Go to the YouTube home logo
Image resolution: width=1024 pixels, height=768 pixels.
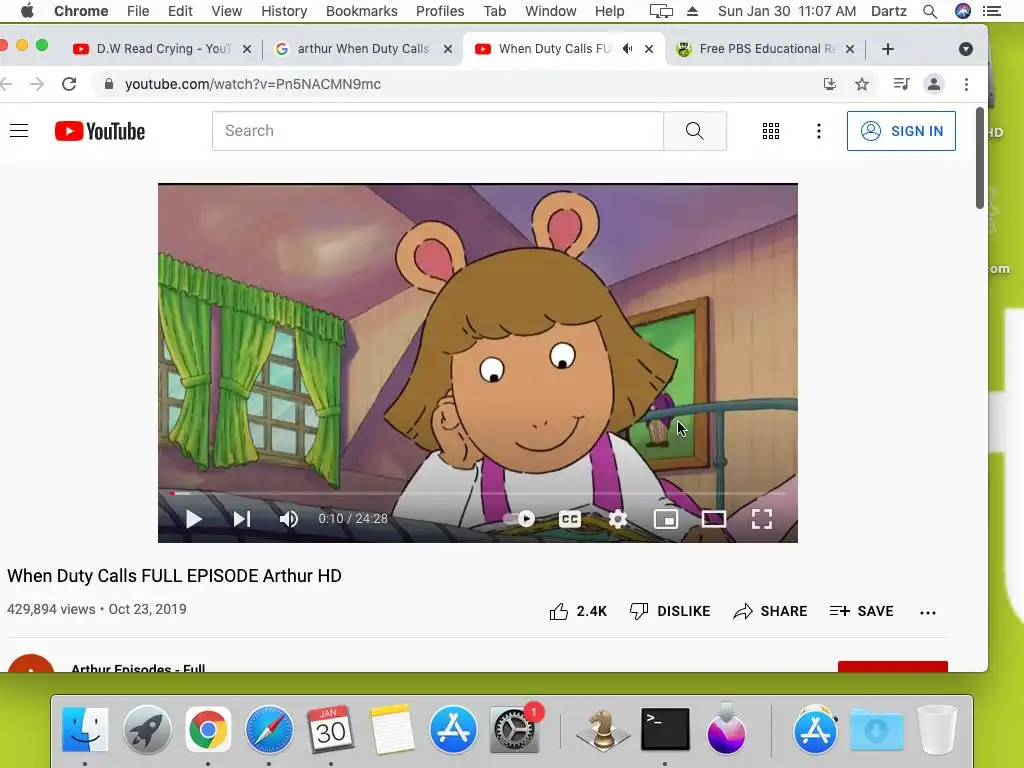tap(99, 131)
